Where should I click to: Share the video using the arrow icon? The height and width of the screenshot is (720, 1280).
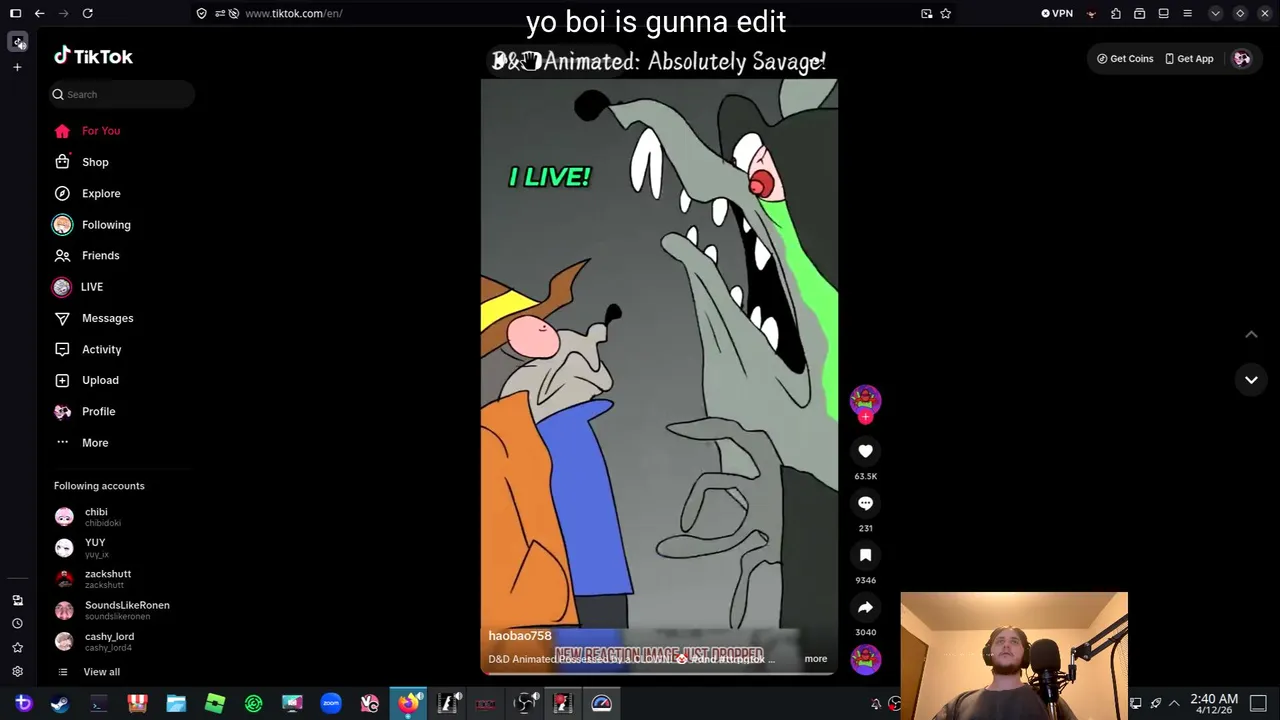(x=865, y=607)
